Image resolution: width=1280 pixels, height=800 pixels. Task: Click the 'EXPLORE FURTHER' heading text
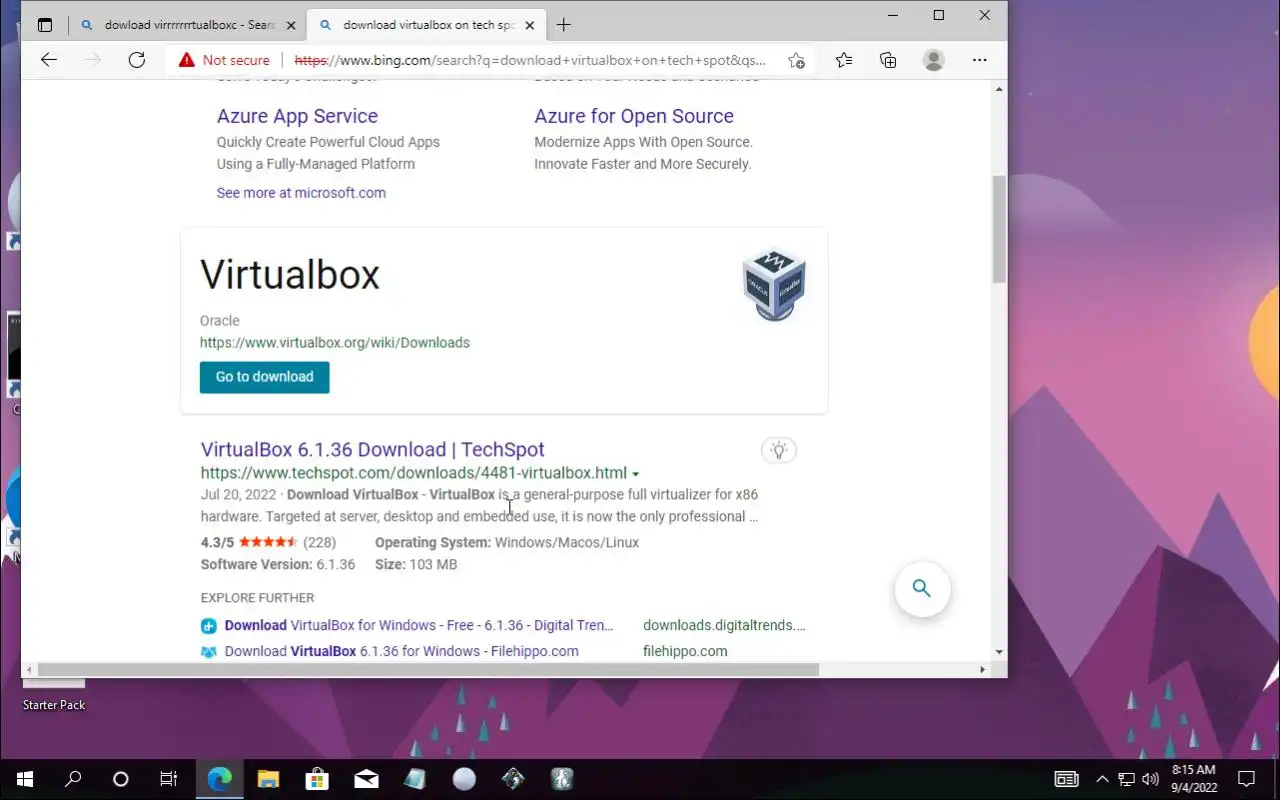point(257,598)
